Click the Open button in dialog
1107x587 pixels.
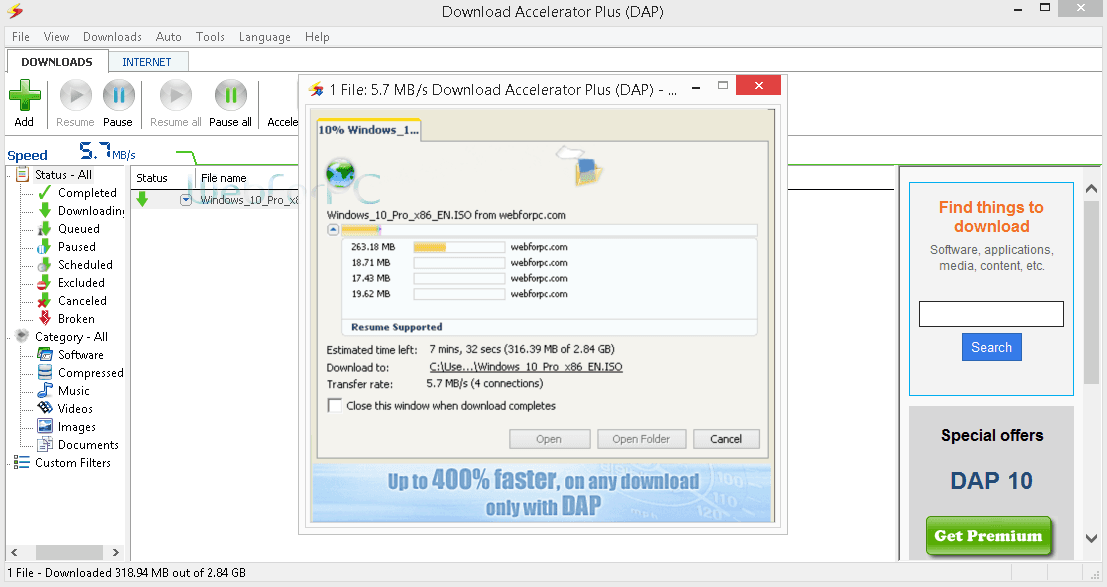549,439
